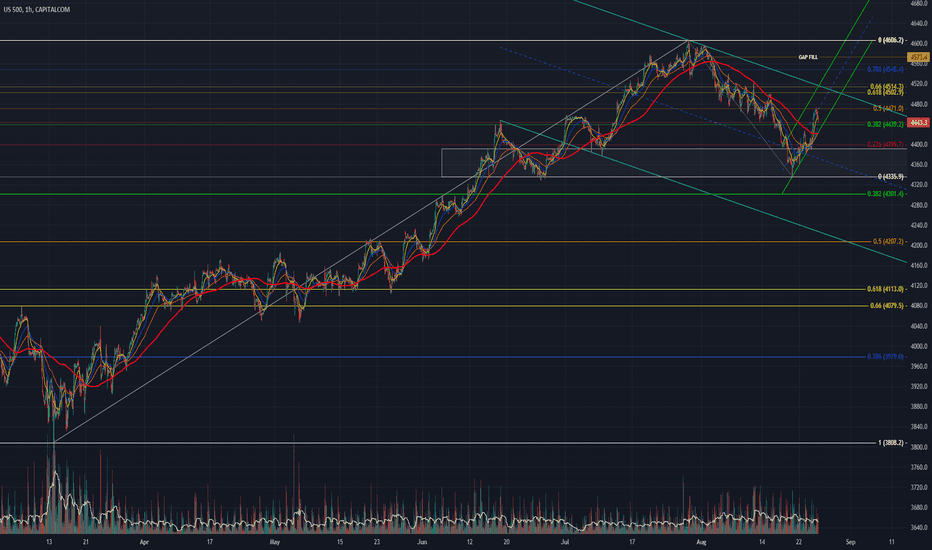The width and height of the screenshot is (932, 550).
Task: Click the 4640.0 price axis tick
Action: 918,24
